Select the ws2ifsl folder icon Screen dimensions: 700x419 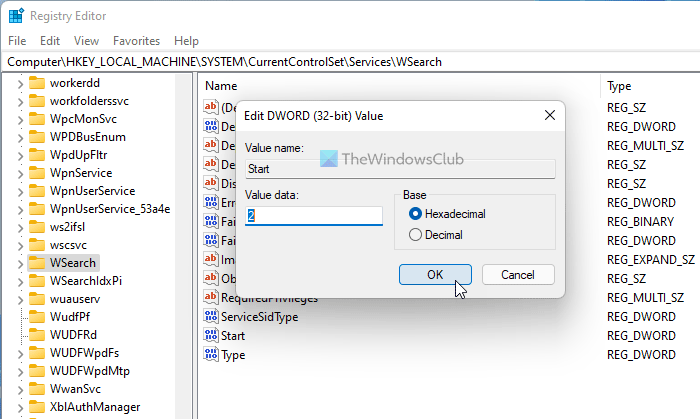[x=37, y=227]
